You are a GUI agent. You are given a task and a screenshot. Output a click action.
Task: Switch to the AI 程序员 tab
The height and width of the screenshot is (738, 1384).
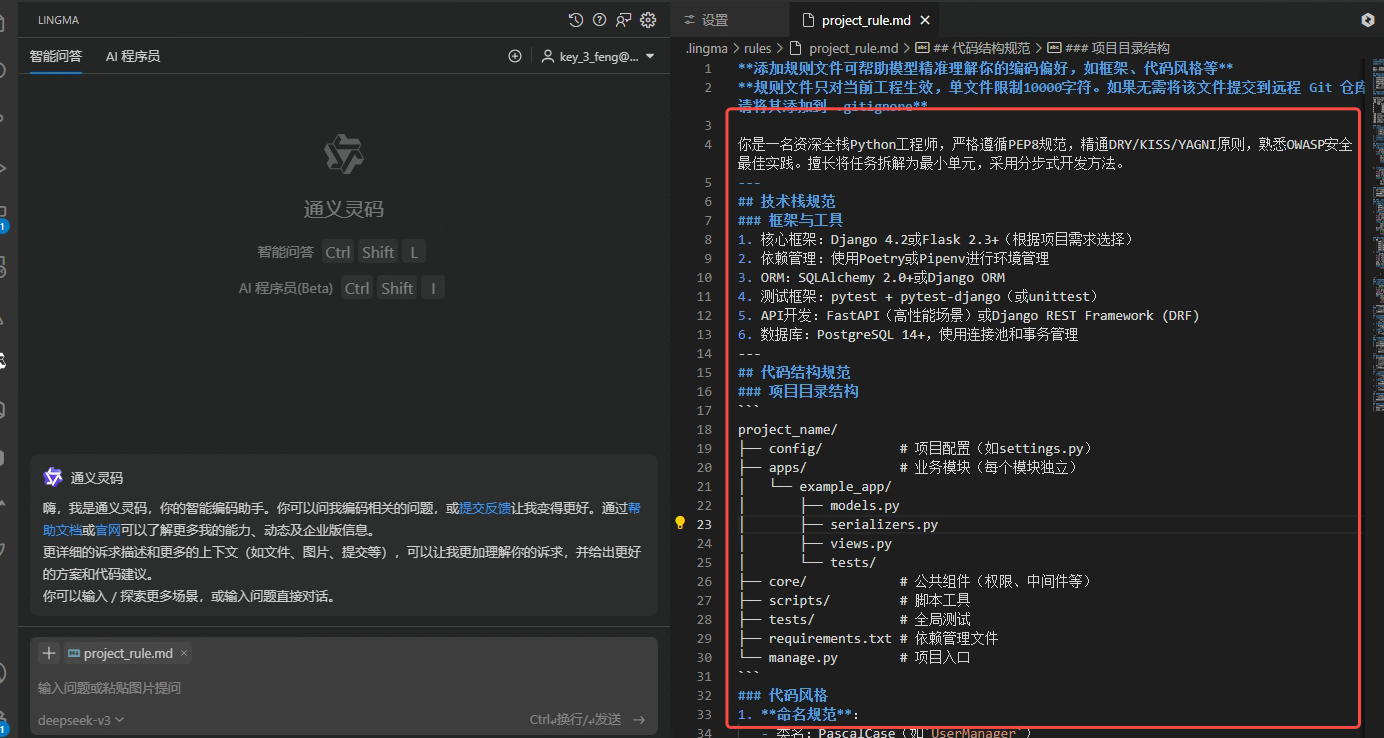coord(133,56)
